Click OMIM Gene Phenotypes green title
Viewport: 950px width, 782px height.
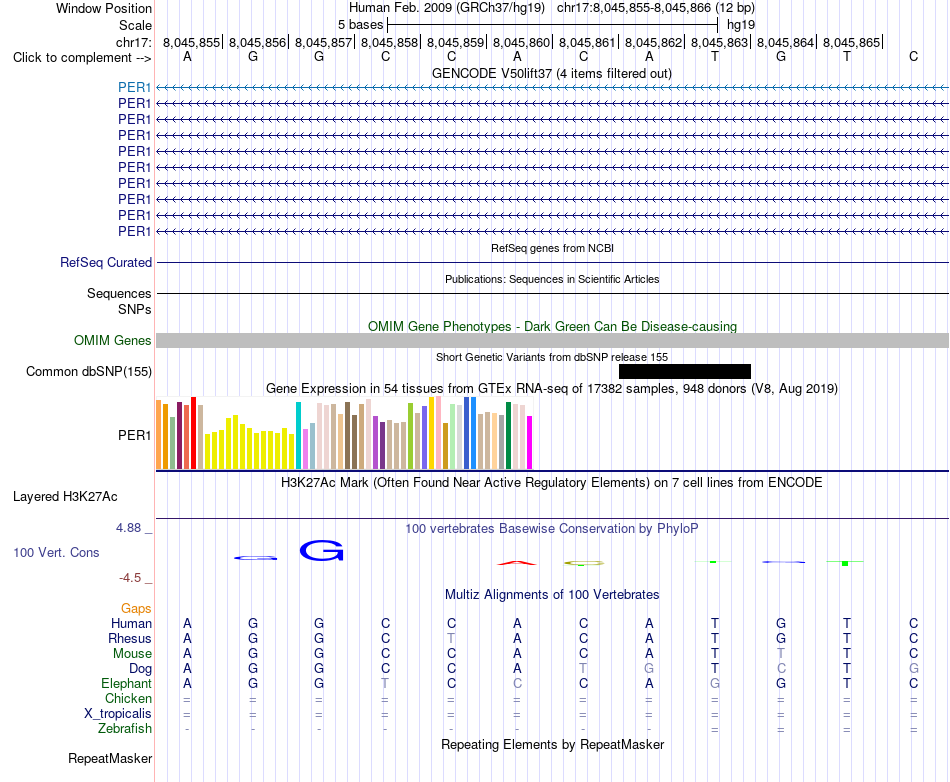[x=552, y=326]
